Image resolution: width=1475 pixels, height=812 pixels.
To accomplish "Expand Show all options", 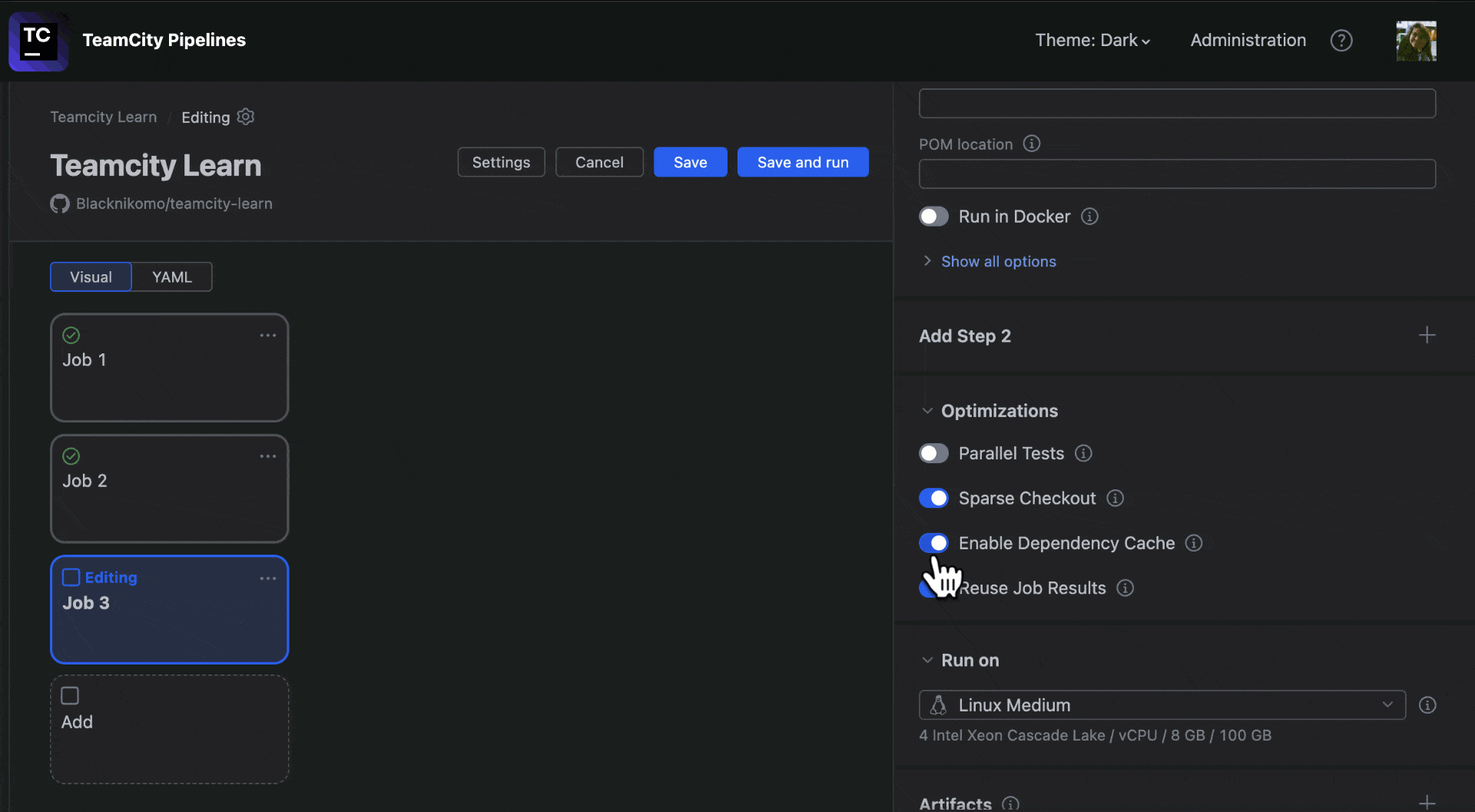I will tap(999, 261).
